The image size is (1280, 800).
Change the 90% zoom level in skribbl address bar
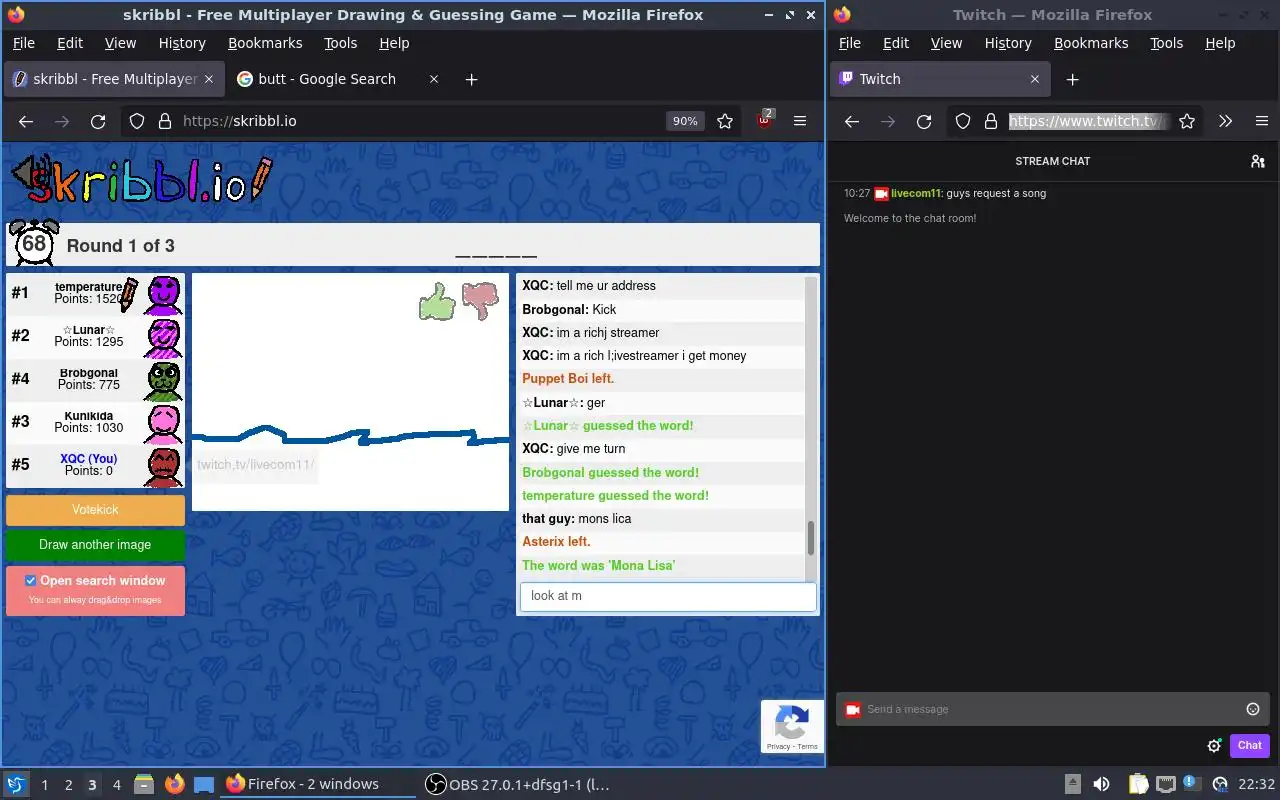click(x=685, y=121)
